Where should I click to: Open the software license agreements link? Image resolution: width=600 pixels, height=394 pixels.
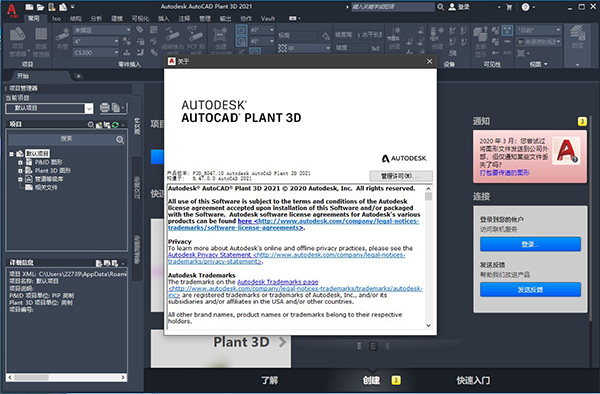click(x=293, y=225)
